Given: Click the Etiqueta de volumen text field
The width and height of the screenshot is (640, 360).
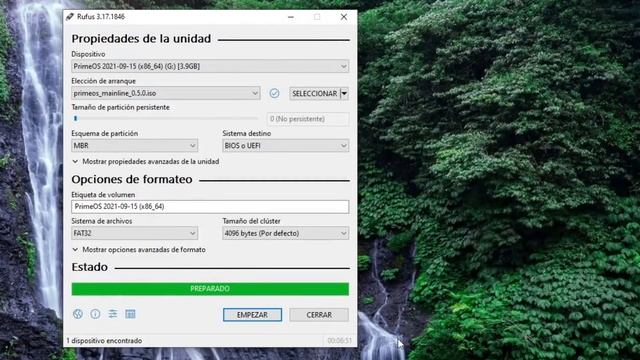Looking at the screenshot, I should [210, 207].
